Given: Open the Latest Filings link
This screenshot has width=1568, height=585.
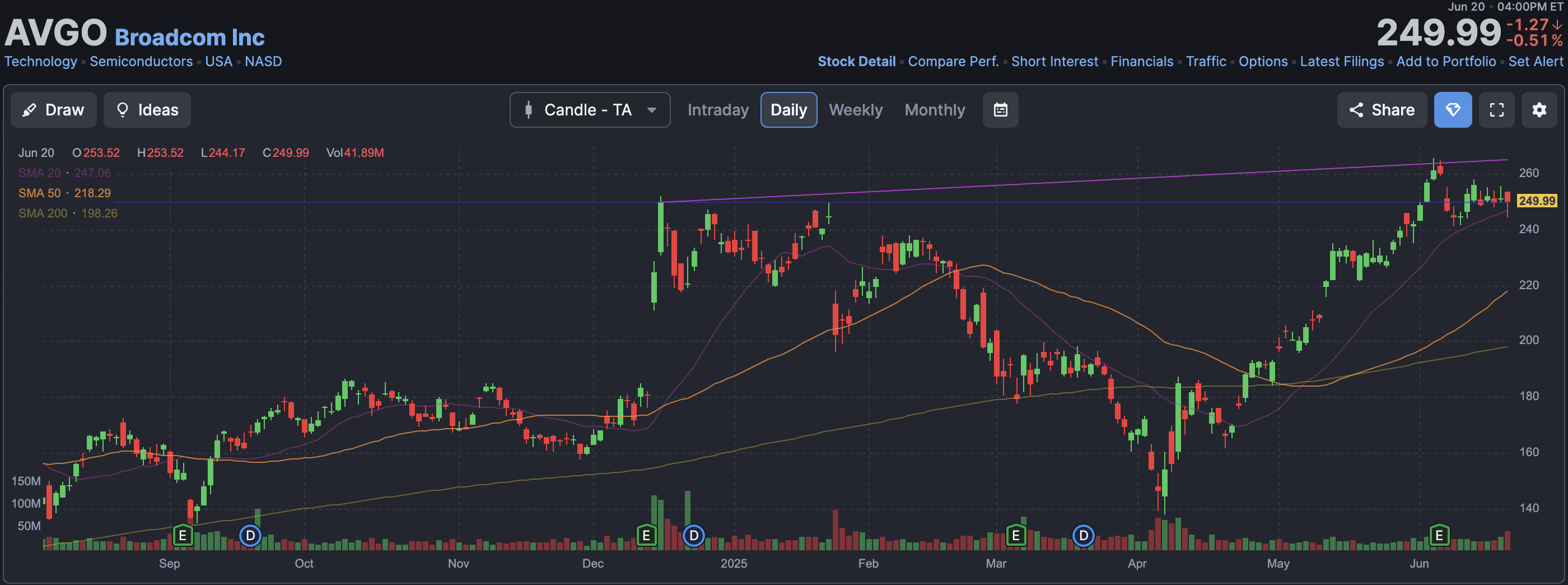Looking at the screenshot, I should 1342,62.
